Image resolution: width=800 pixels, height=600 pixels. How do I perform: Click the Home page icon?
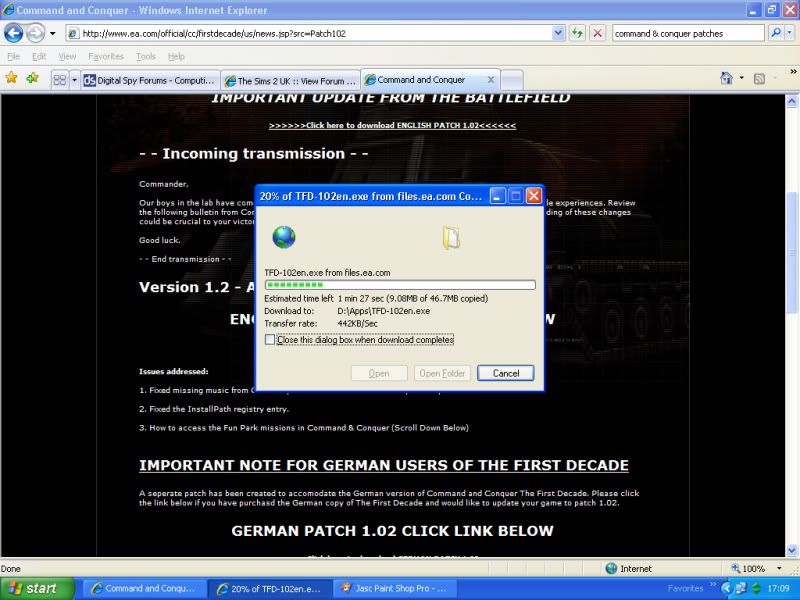click(727, 79)
